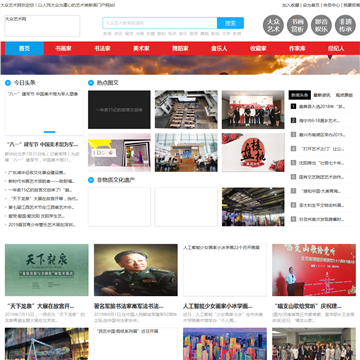Select the 首页 navigation tab
The height and width of the screenshot is (360, 360).
(x=24, y=48)
